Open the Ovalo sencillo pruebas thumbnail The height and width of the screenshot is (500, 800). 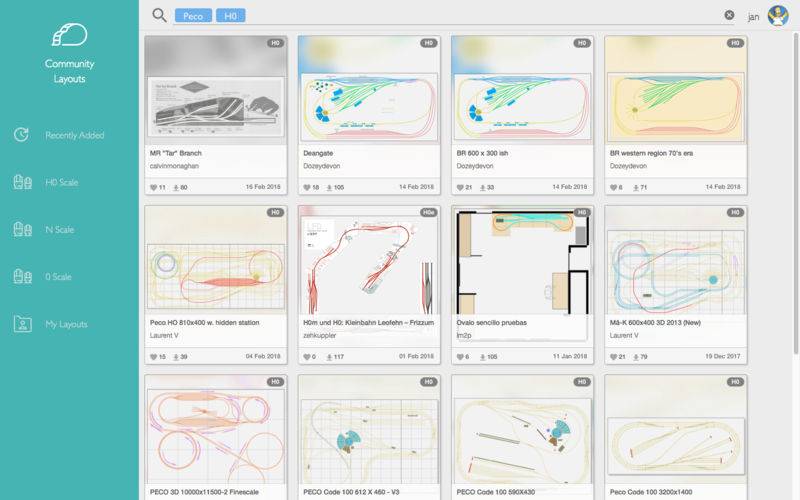522,260
